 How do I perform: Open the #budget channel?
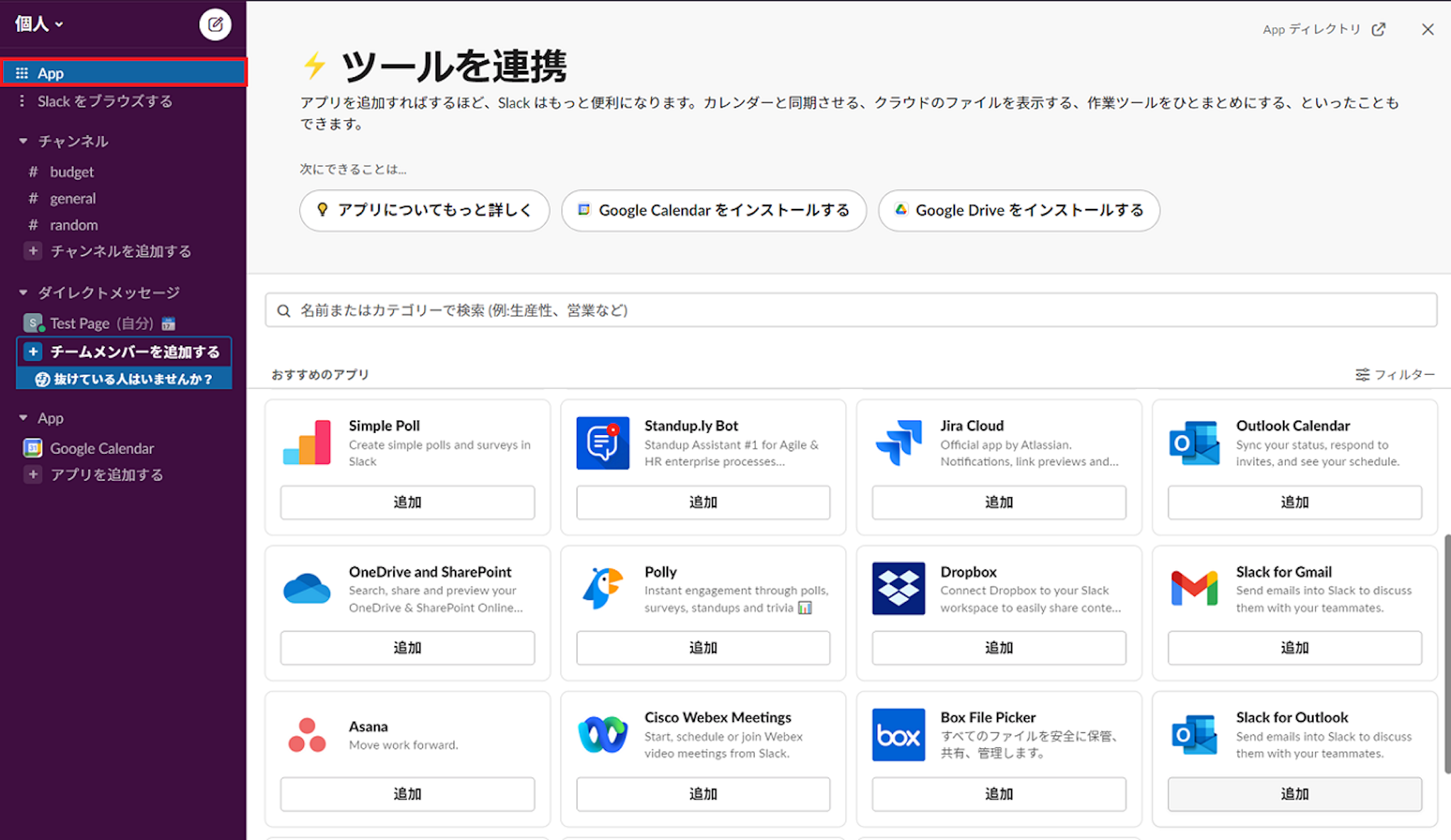[x=72, y=172]
